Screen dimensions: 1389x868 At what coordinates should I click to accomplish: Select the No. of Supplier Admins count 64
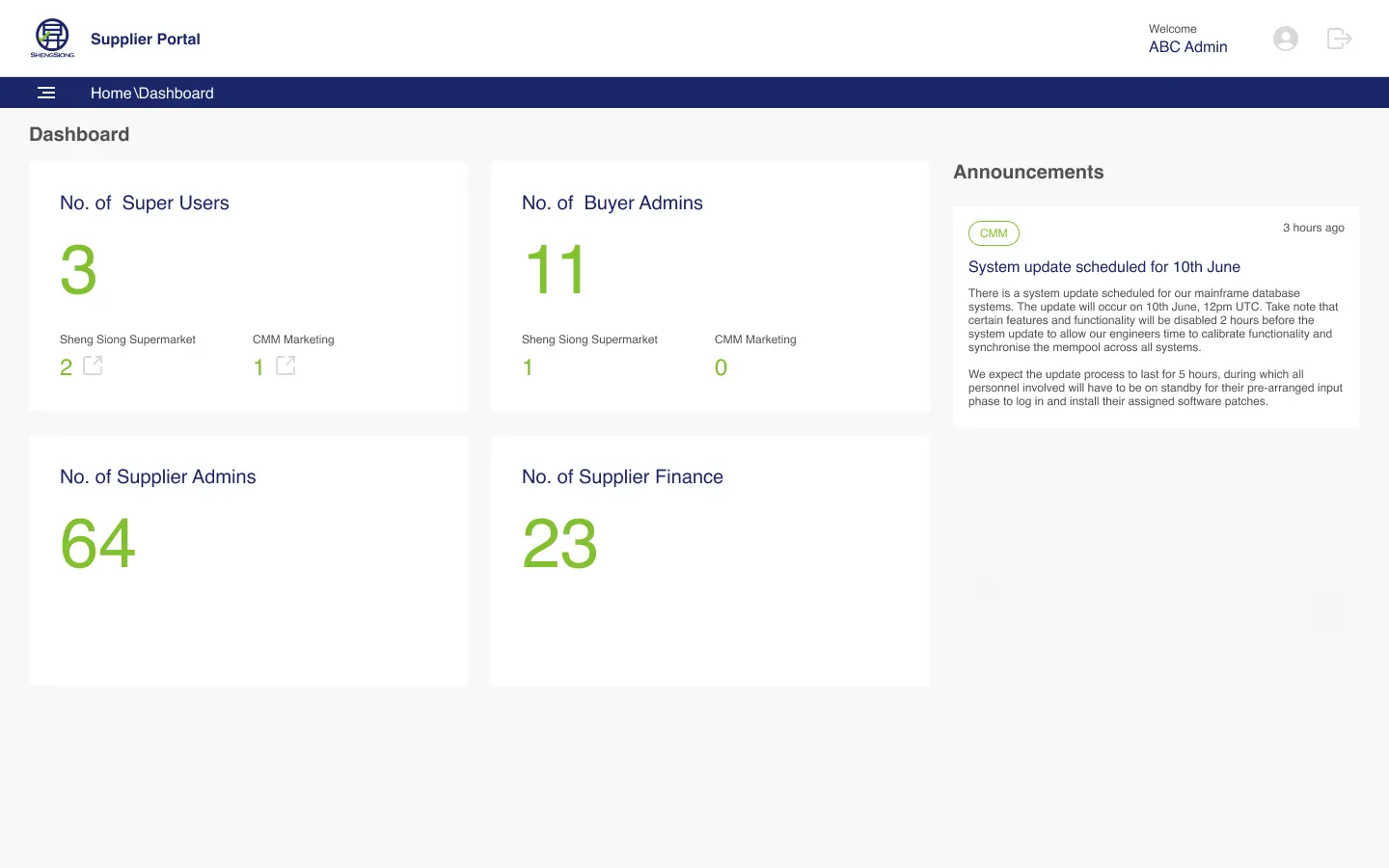(x=97, y=543)
